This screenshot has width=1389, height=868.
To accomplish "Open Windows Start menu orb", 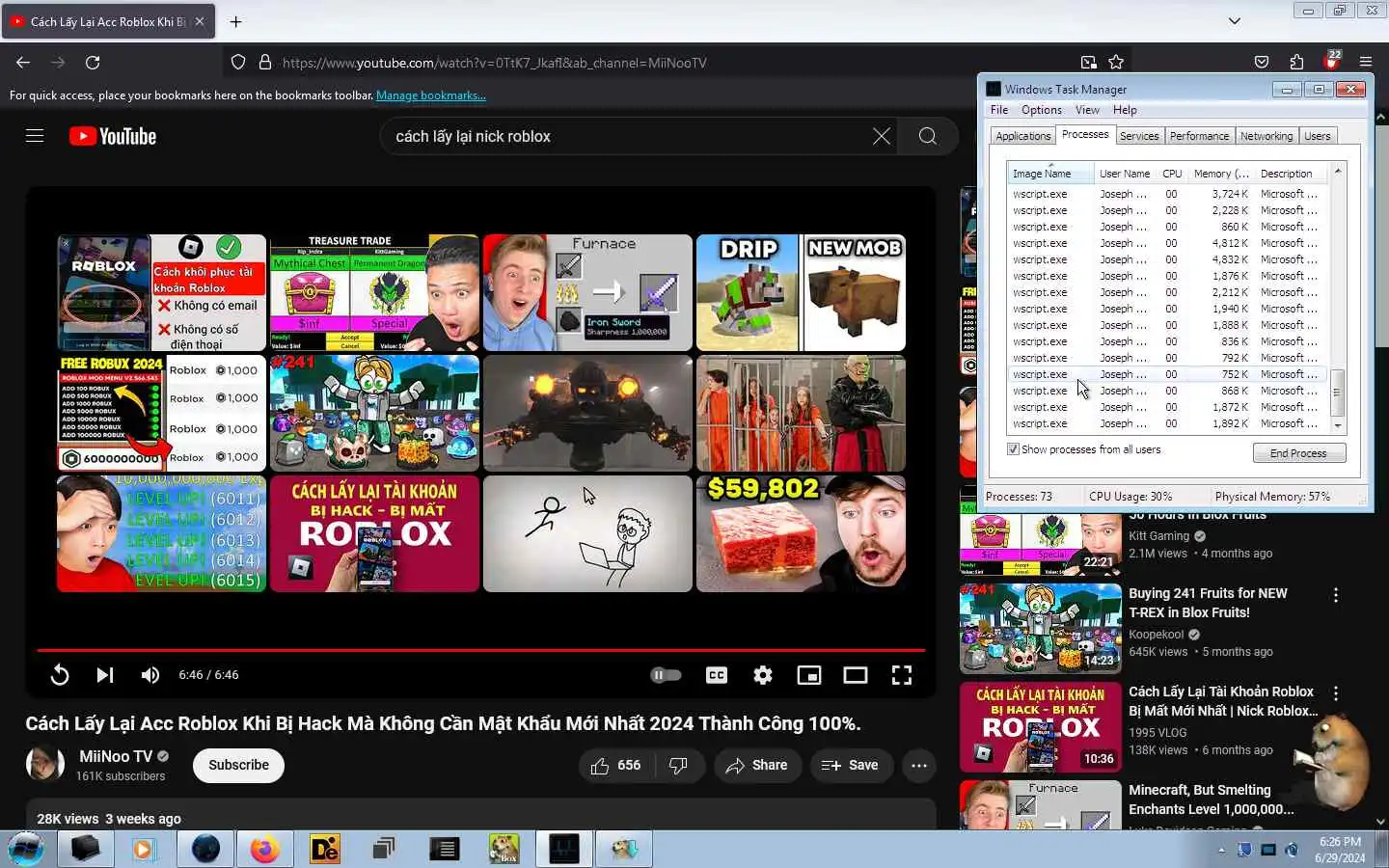I will [26, 849].
